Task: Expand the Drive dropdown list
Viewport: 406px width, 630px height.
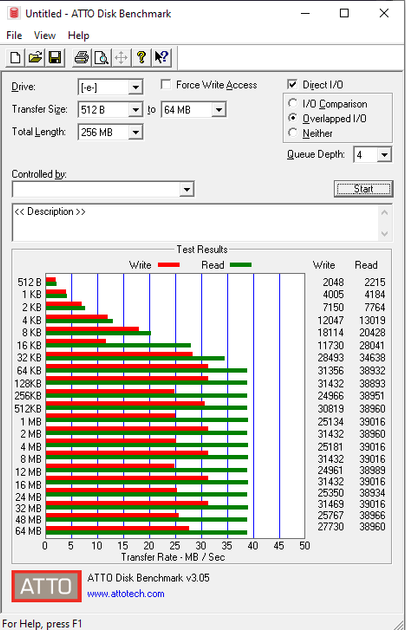Action: pos(135,87)
